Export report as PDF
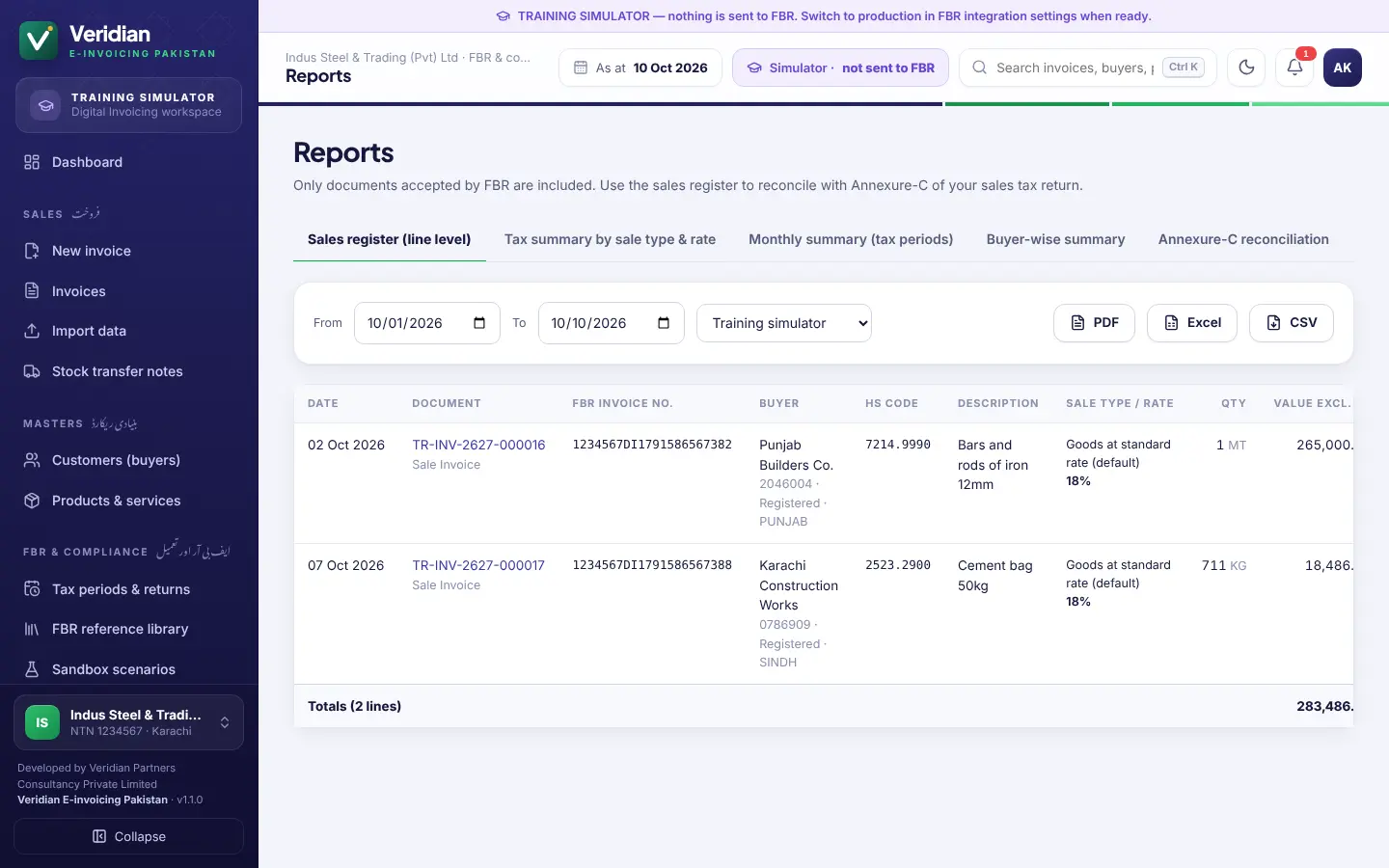 (x=1094, y=323)
